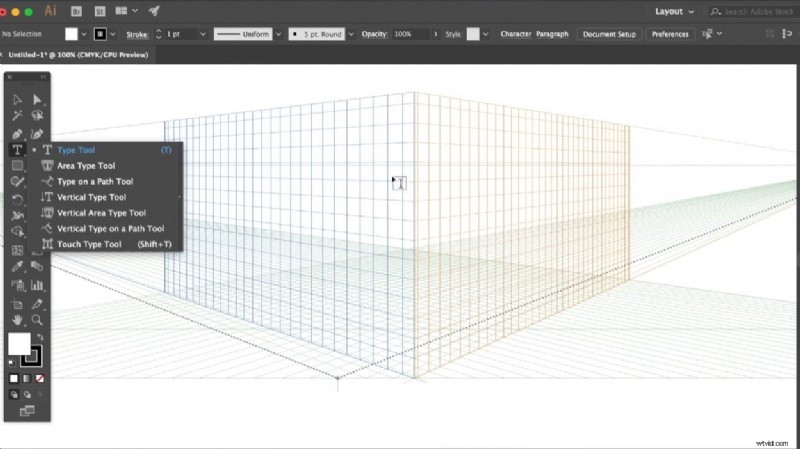Open the Document Setup dialog
This screenshot has width=800, height=449.
[x=609, y=34]
